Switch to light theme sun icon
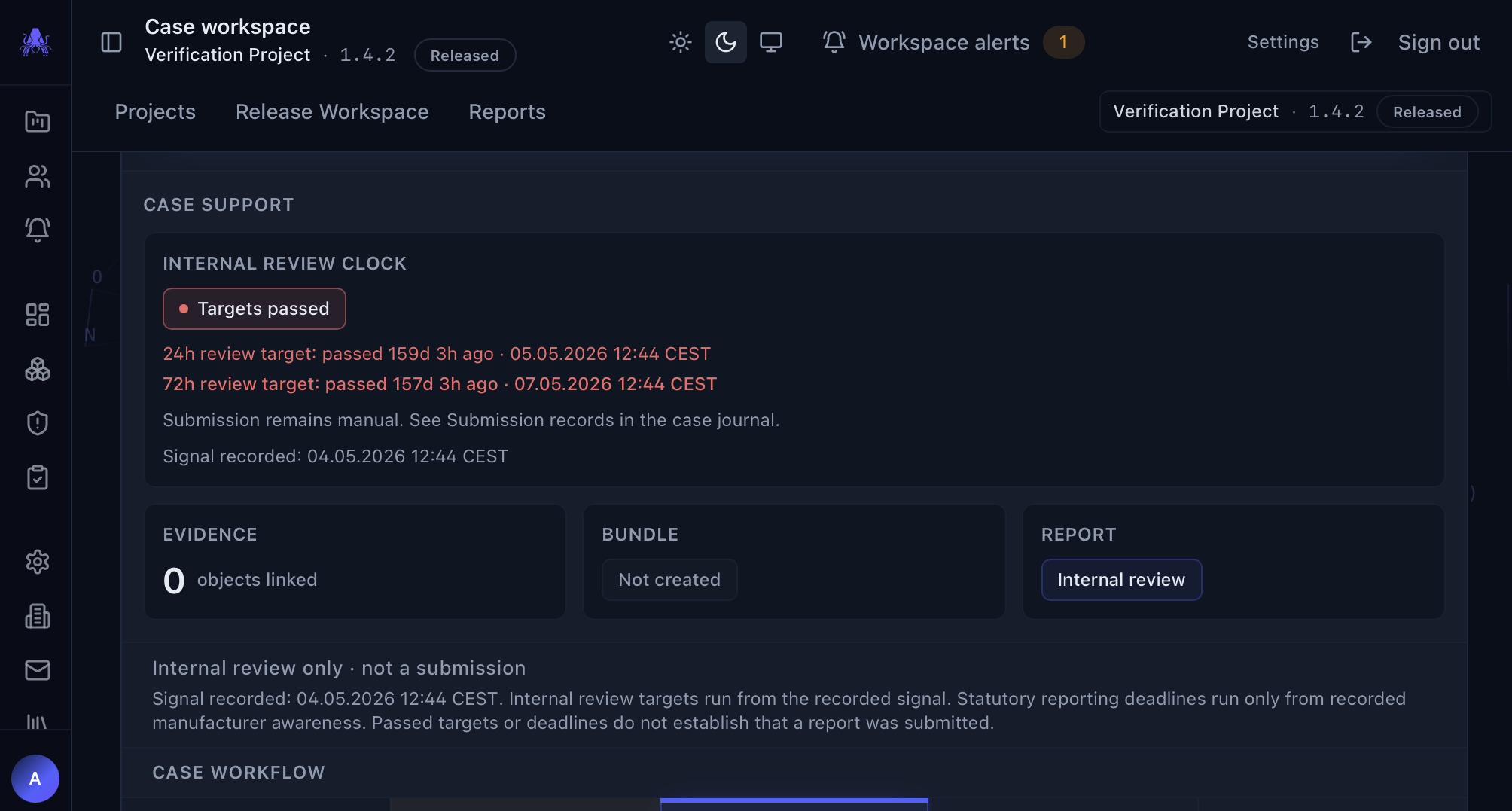Image resolution: width=1512 pixels, height=811 pixels. tap(681, 42)
